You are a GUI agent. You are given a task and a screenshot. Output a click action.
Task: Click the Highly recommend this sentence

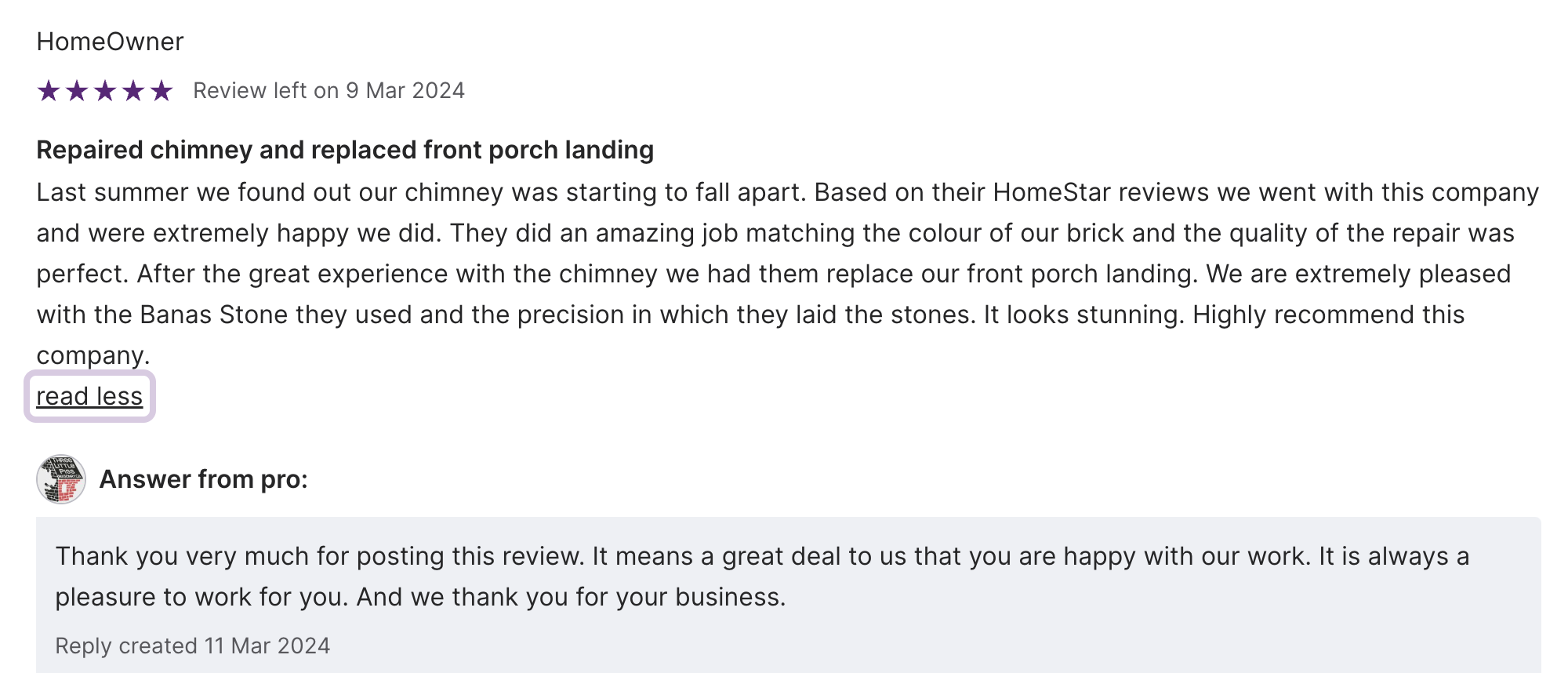[x=1328, y=315]
